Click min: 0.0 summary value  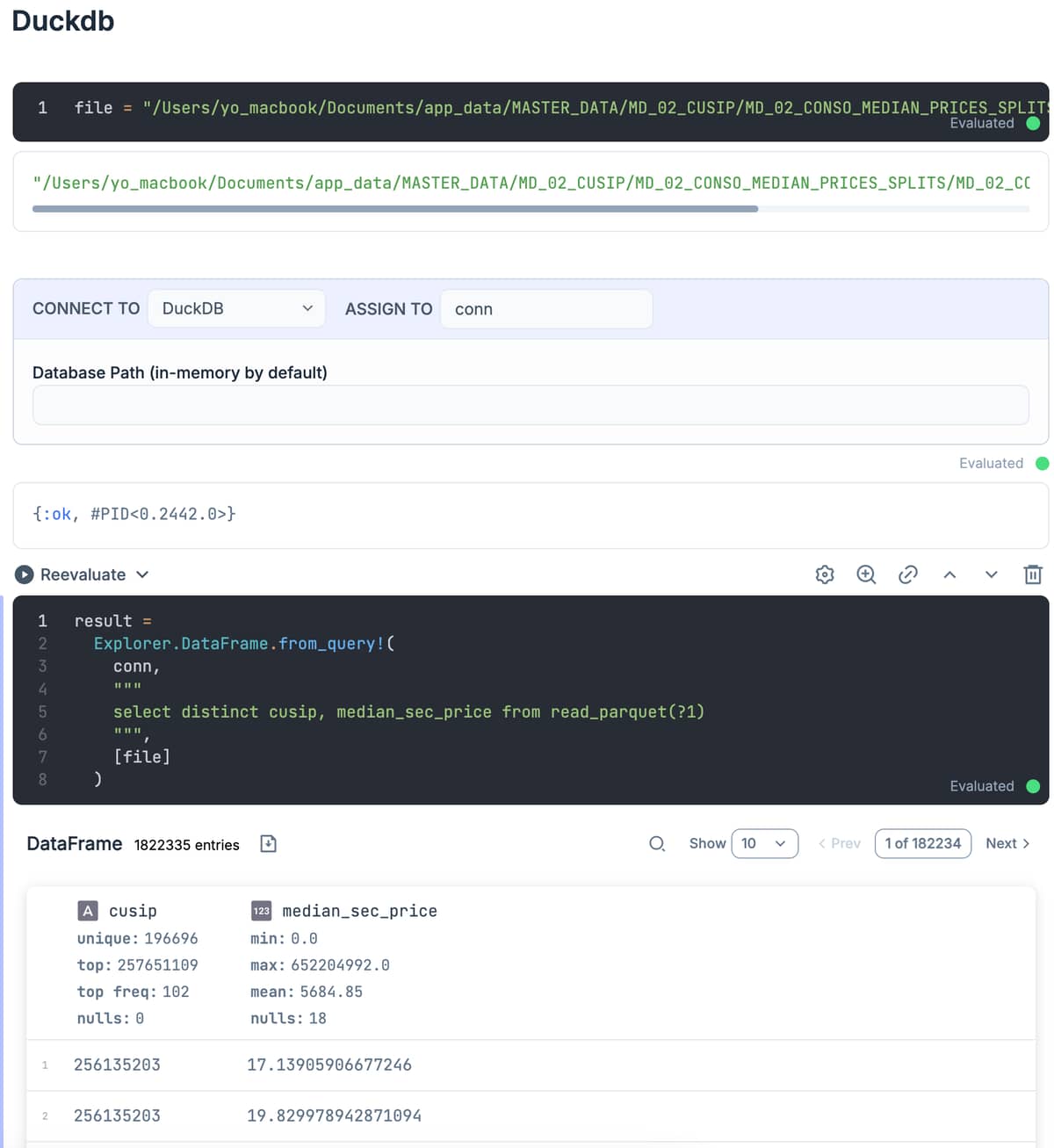pos(284,938)
